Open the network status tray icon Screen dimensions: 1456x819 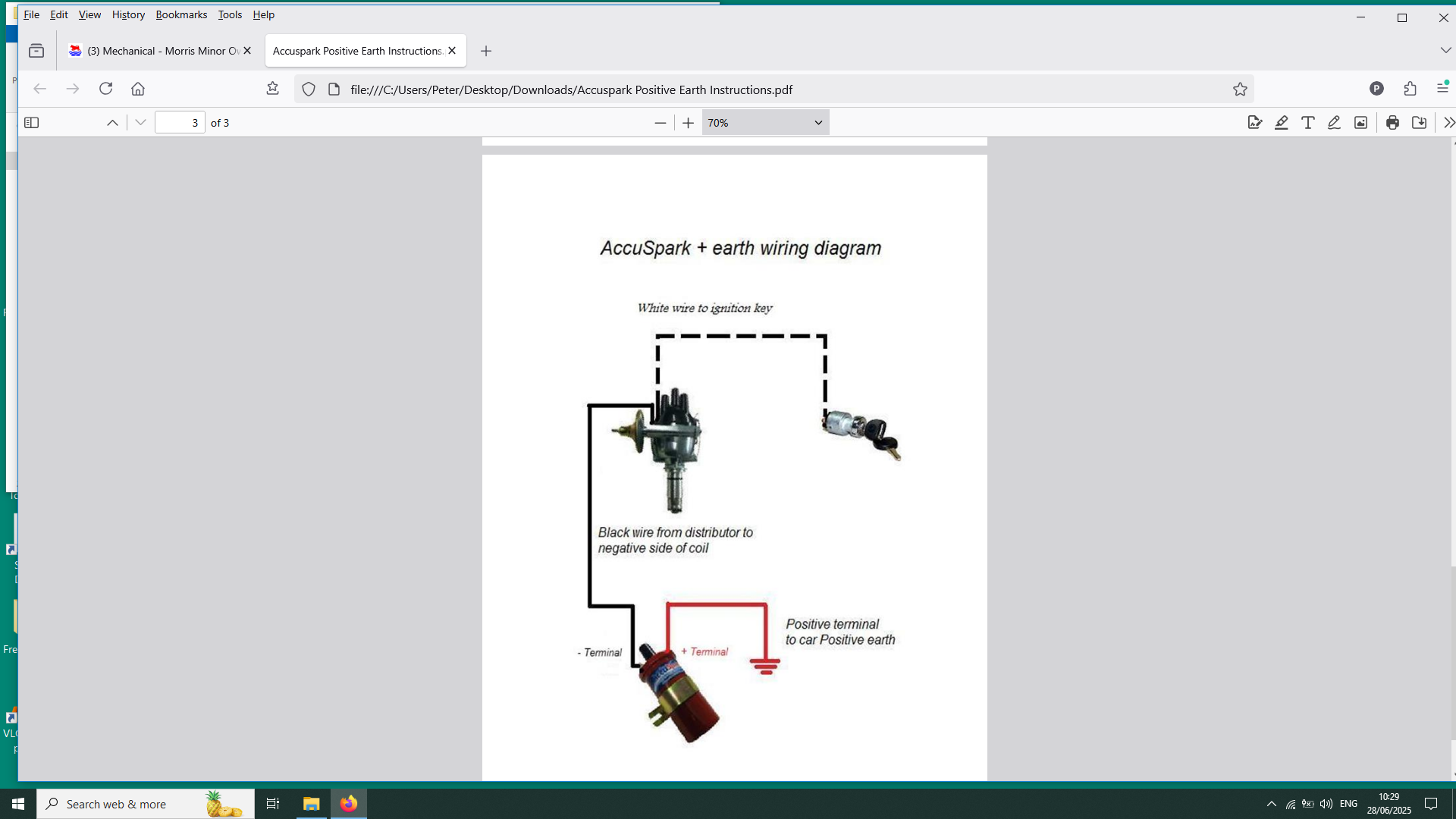coord(1291,804)
